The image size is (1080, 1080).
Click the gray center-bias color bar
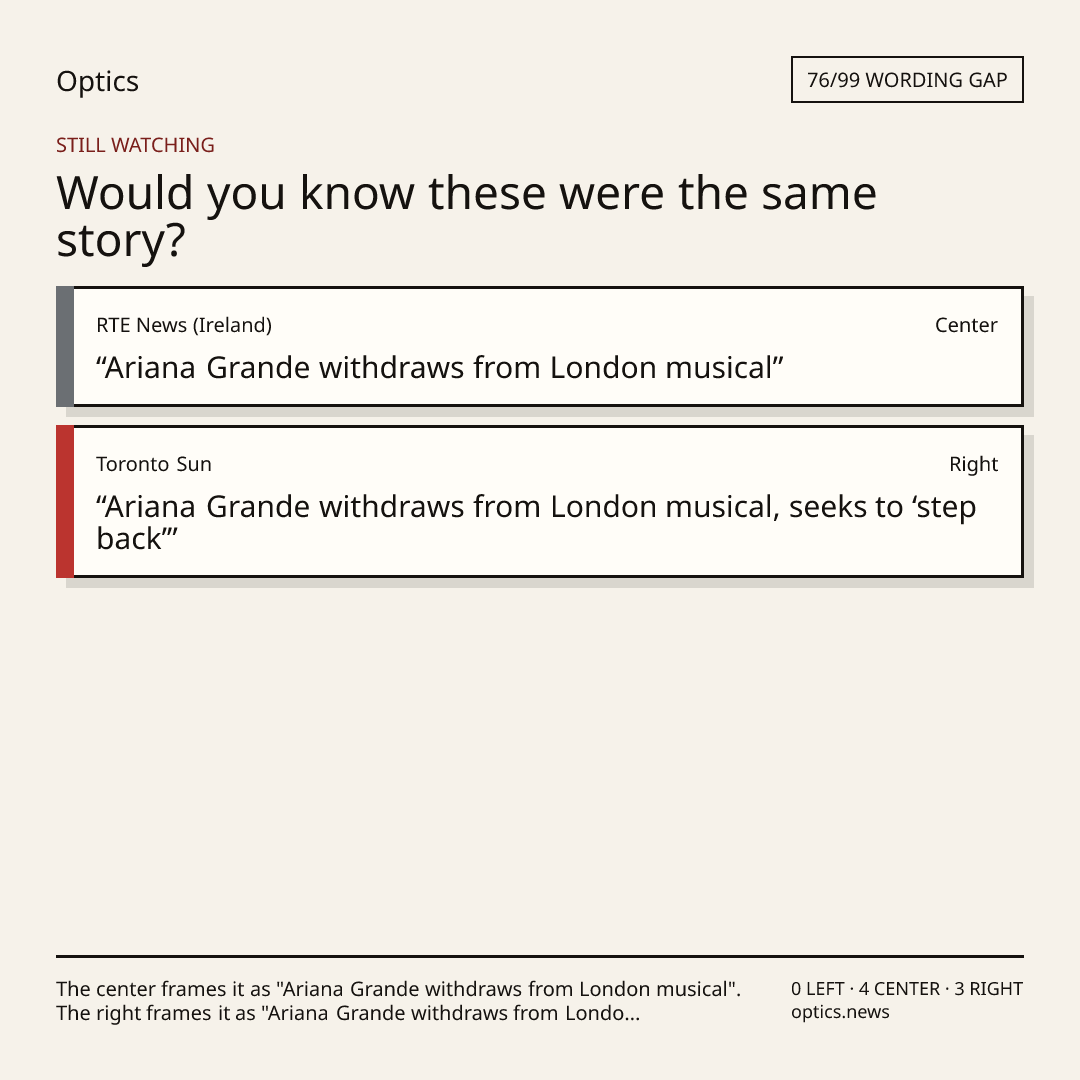click(x=65, y=346)
